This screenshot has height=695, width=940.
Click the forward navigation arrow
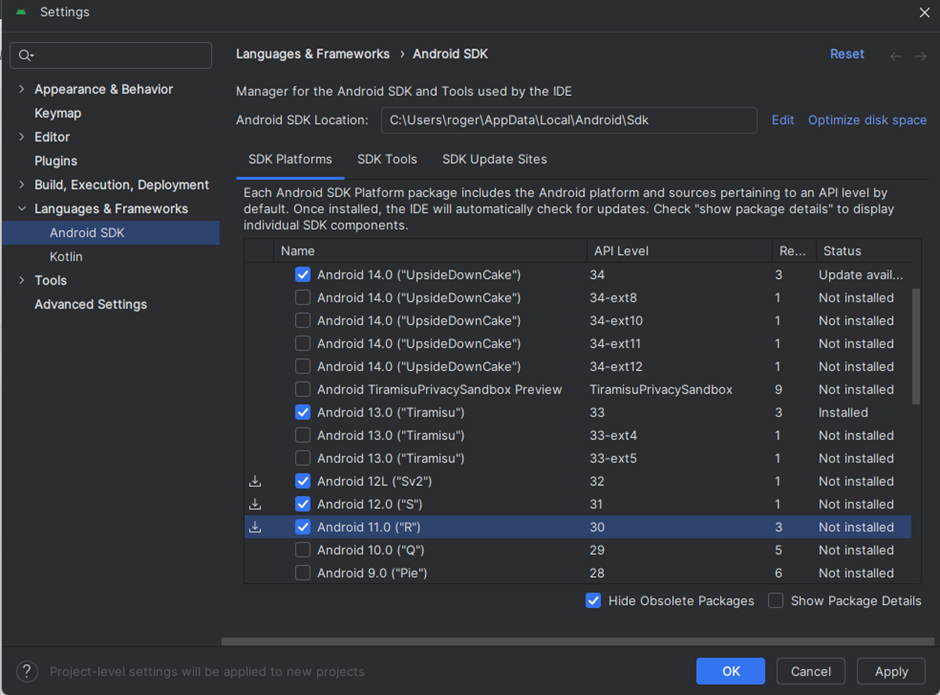coord(921,56)
